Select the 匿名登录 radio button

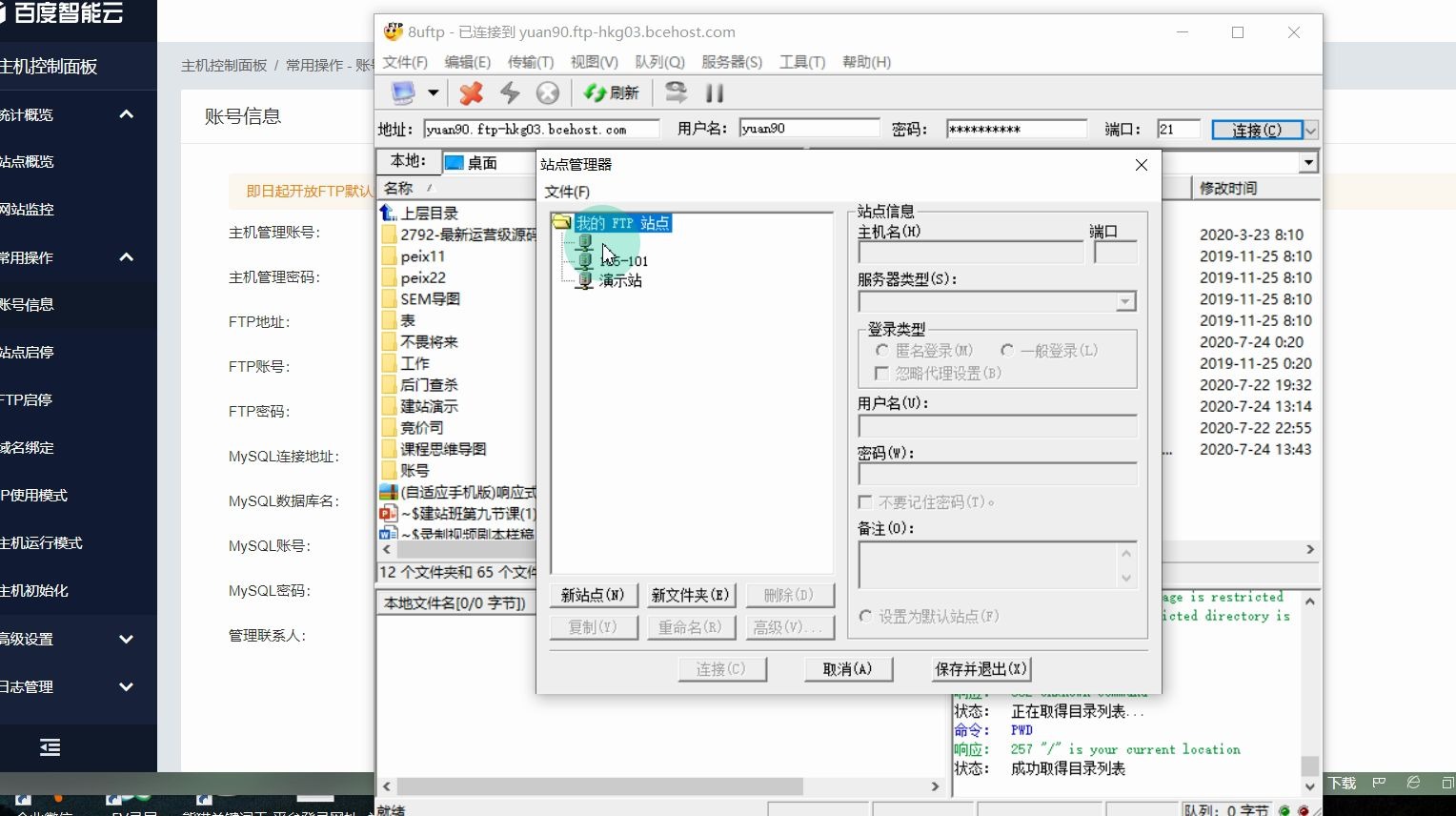pos(881,350)
